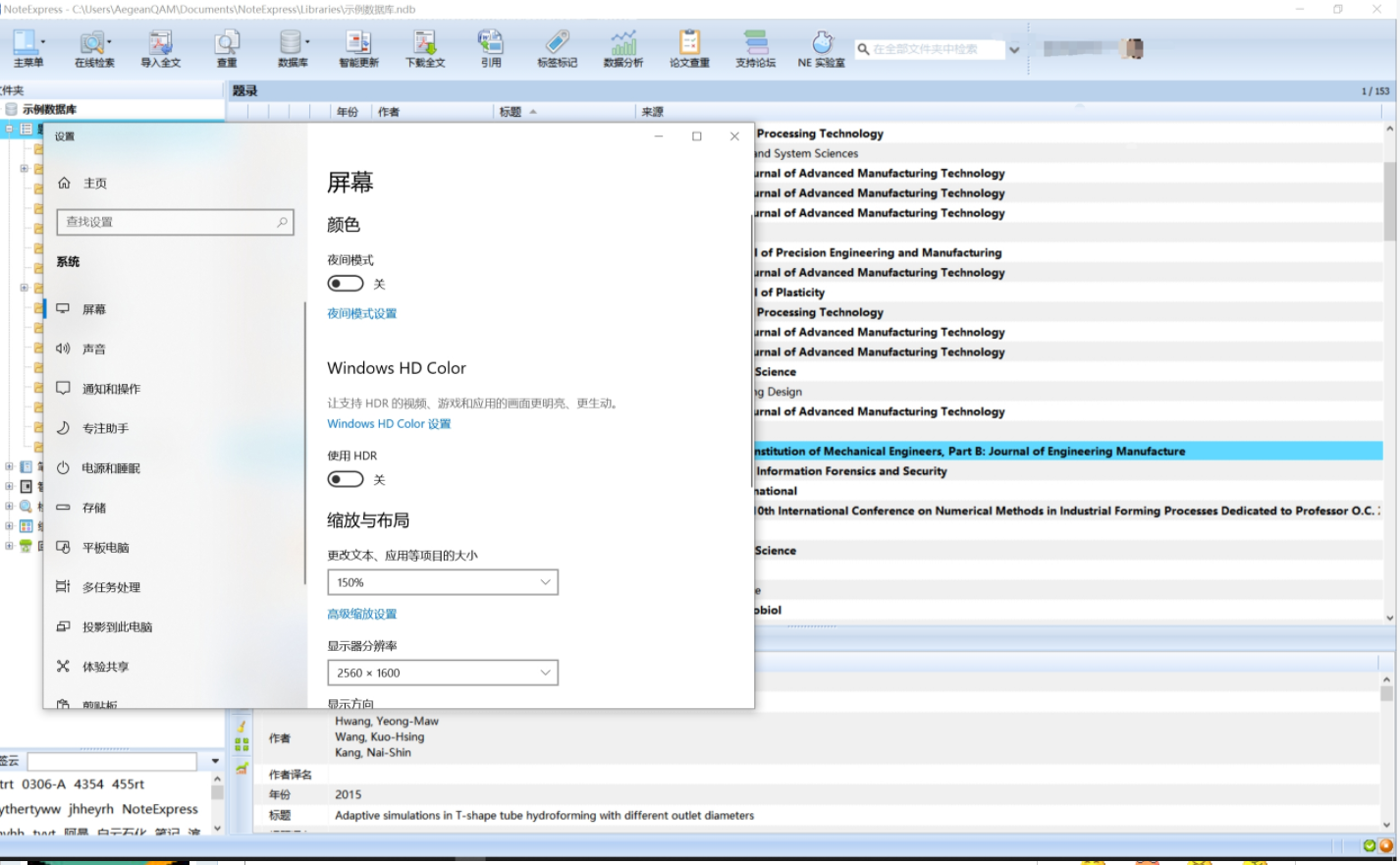Select 电源和睡眠 in the Settings sidebar

coord(174,468)
